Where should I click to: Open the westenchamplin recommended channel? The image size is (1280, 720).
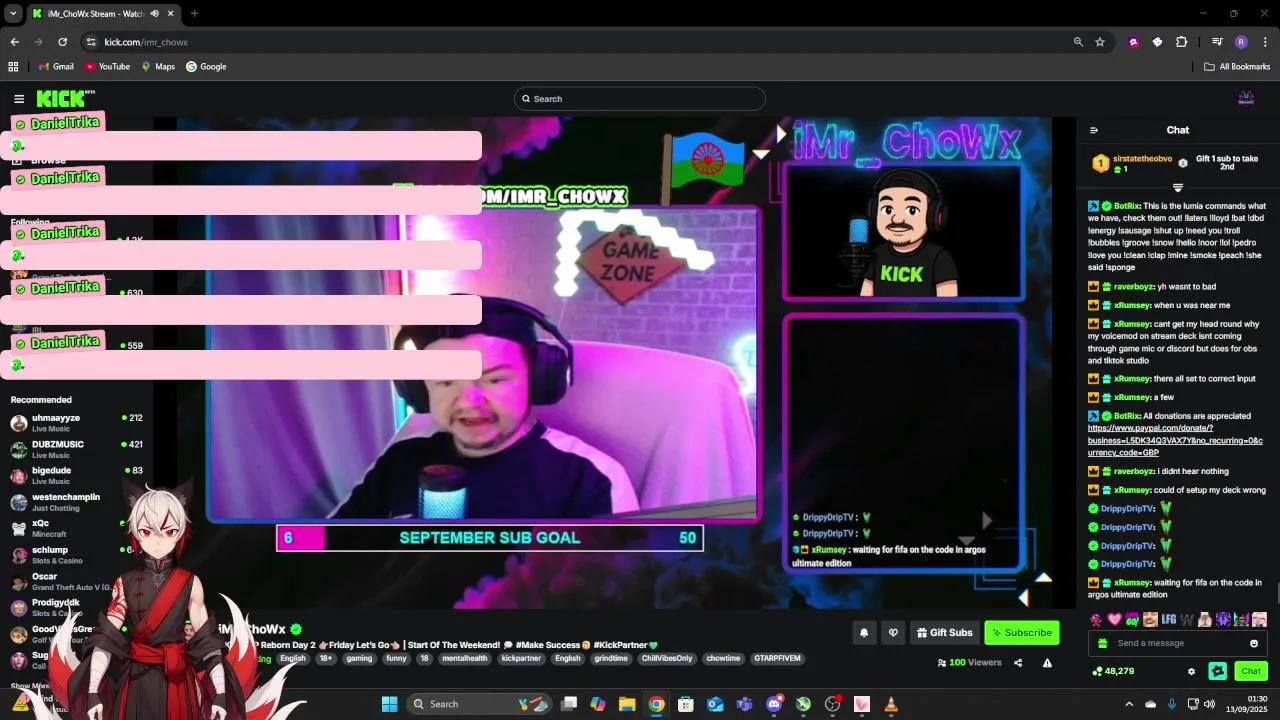point(77,501)
